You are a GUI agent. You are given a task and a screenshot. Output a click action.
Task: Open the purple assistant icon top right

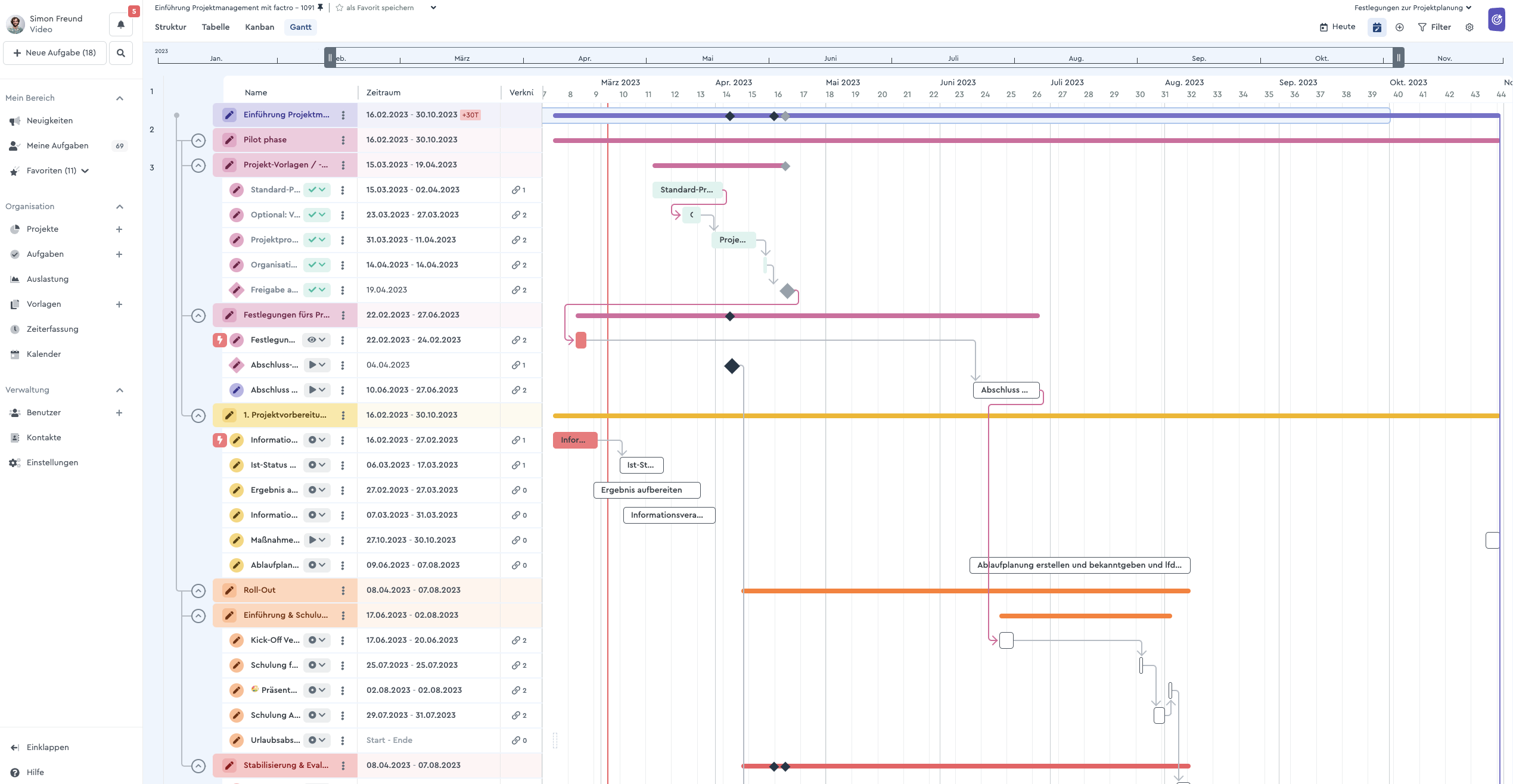pyautogui.click(x=1496, y=20)
